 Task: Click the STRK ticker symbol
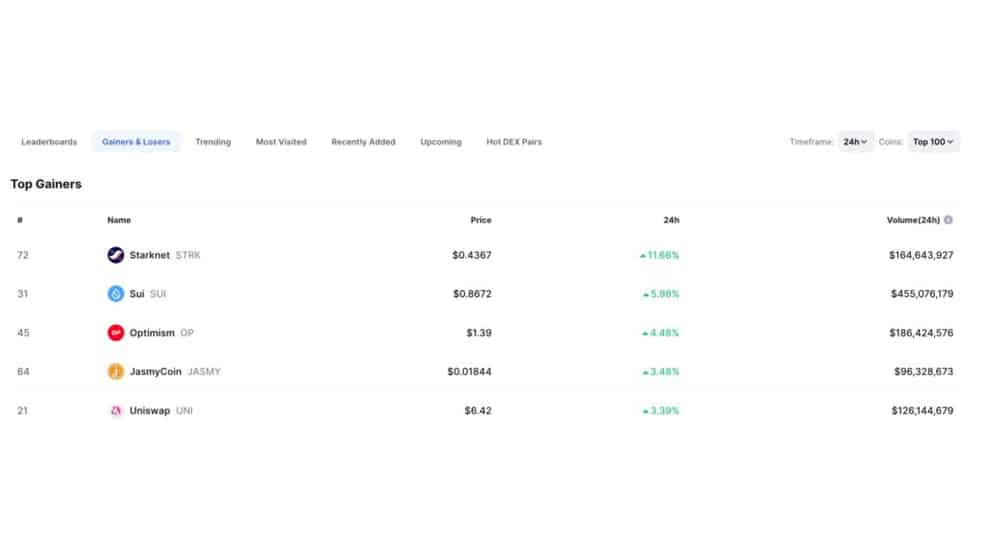pos(188,255)
